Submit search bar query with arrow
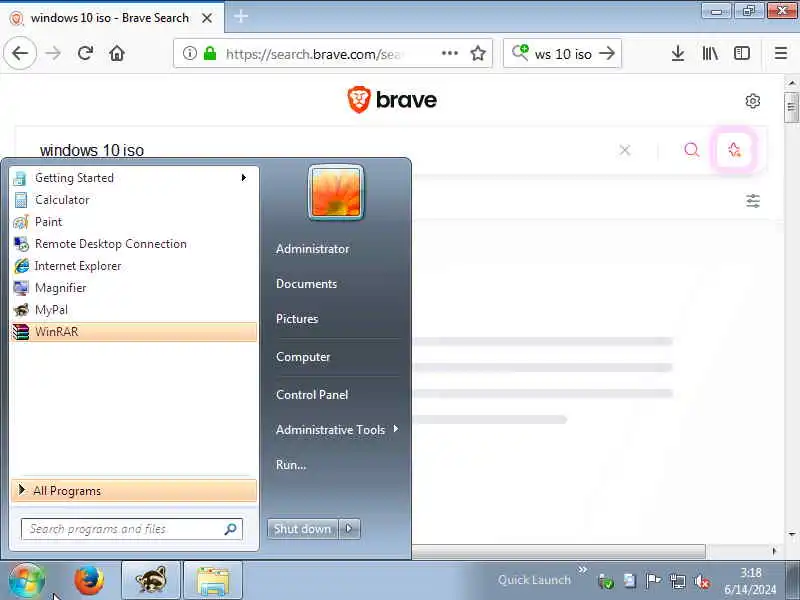The height and width of the screenshot is (600, 800). pos(607,53)
